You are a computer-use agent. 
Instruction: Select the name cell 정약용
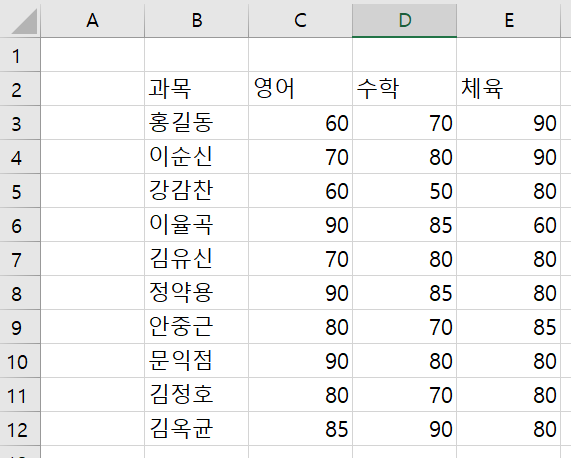click(197, 293)
